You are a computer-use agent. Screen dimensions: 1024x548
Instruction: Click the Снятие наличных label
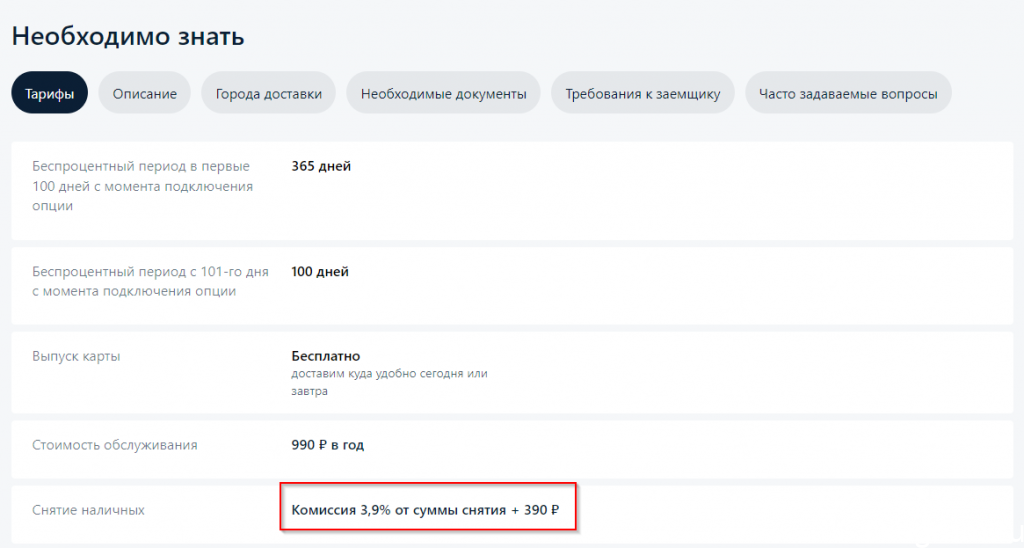(x=88, y=509)
